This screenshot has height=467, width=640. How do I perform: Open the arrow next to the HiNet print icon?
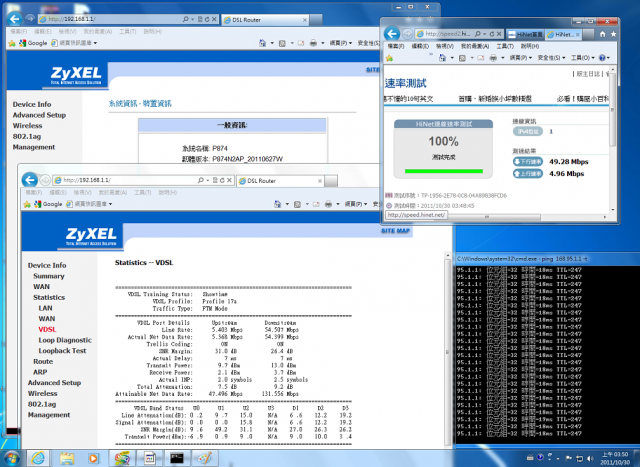(x=502, y=58)
